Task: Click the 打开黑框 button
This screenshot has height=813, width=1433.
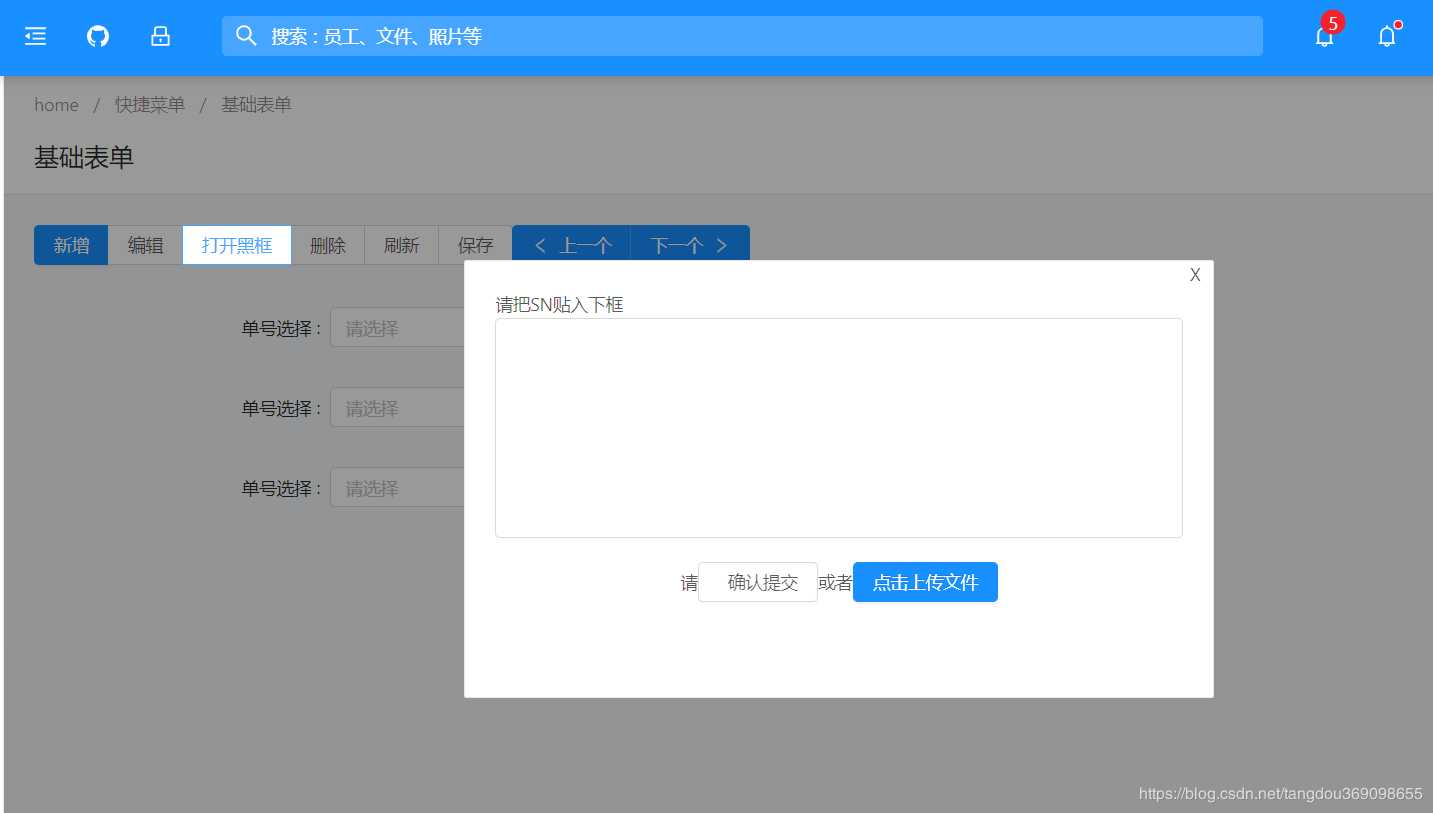Action: (x=237, y=245)
